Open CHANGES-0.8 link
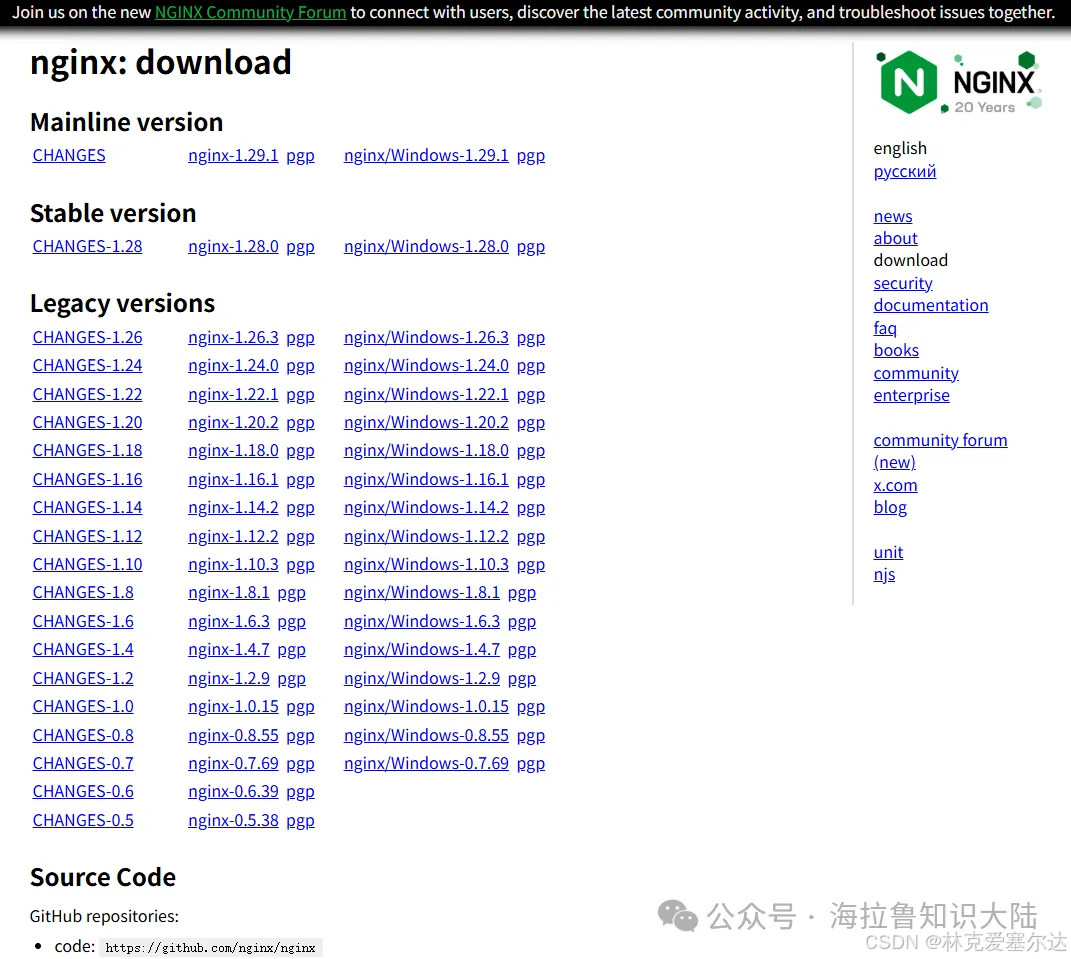1071x959 pixels. coord(83,736)
